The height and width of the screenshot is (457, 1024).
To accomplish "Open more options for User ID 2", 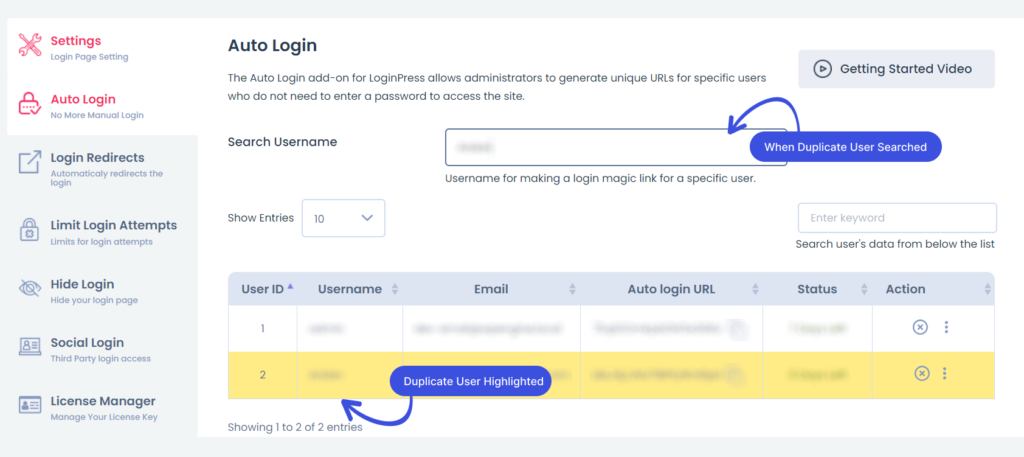I will pyautogui.click(x=944, y=374).
